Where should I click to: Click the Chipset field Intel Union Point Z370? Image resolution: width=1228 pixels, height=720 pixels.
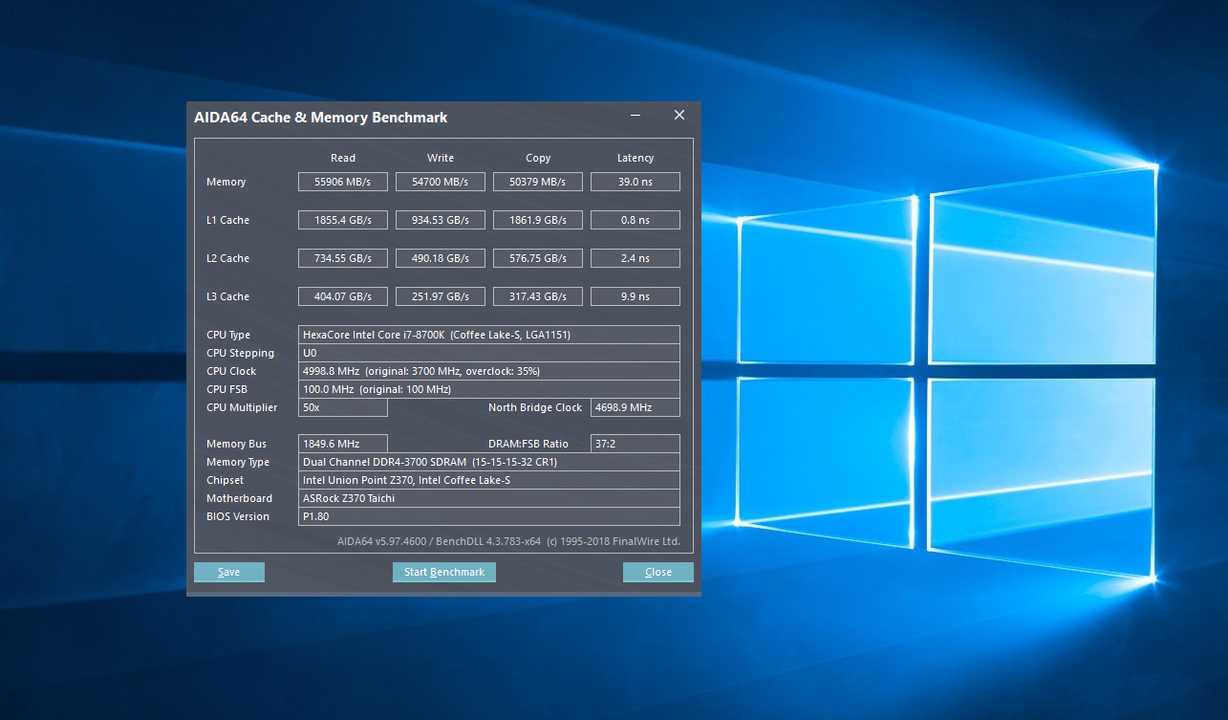point(489,480)
